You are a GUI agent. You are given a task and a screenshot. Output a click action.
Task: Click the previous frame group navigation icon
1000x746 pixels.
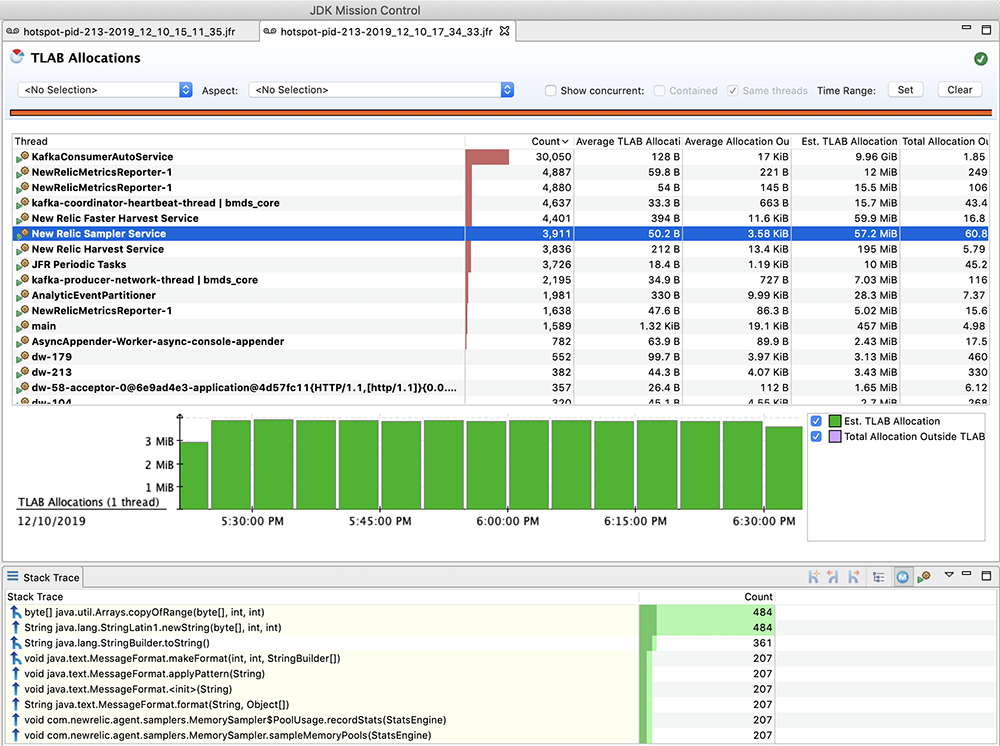pyautogui.click(x=831, y=576)
